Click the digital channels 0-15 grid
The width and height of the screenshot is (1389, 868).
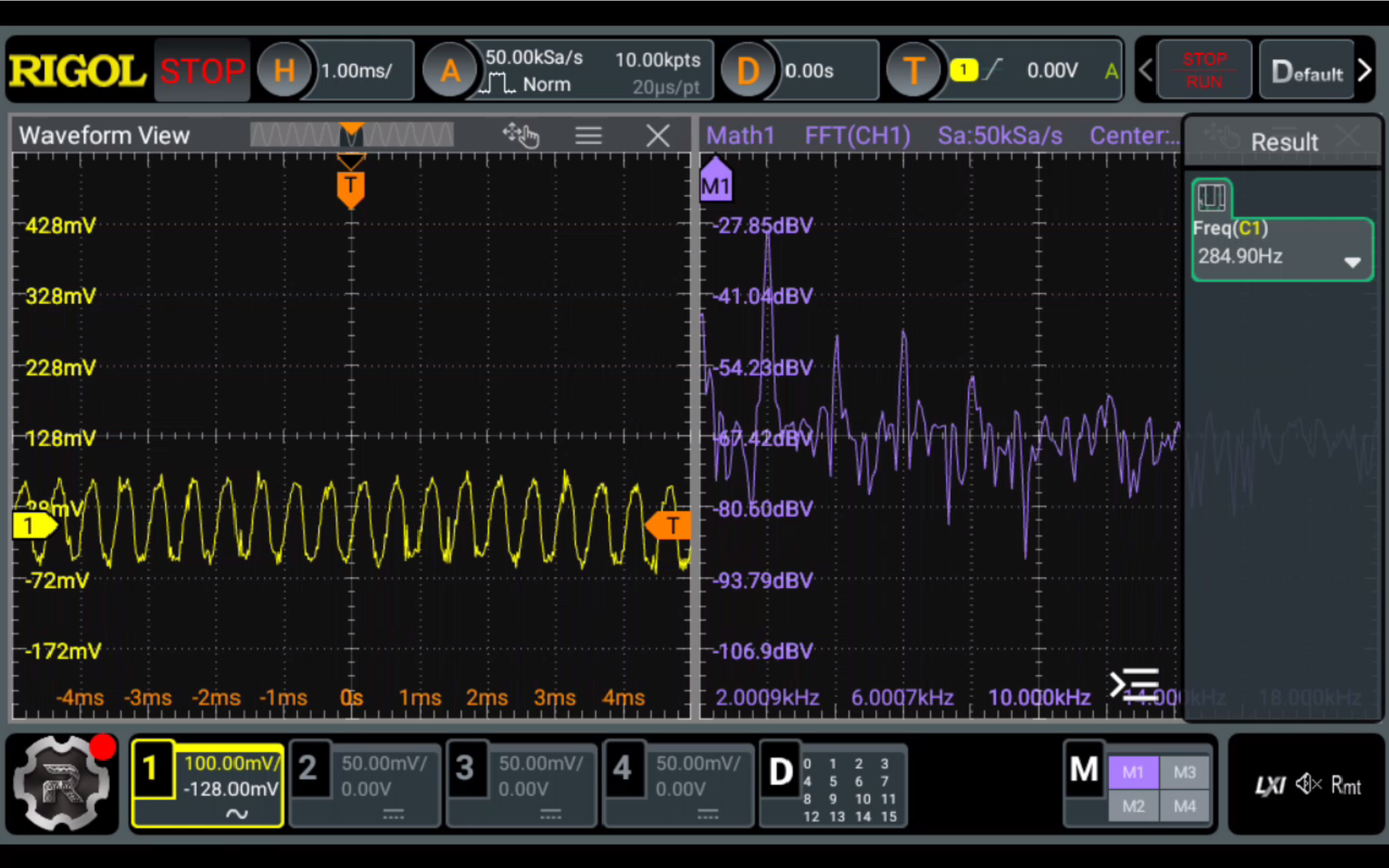tap(851, 790)
